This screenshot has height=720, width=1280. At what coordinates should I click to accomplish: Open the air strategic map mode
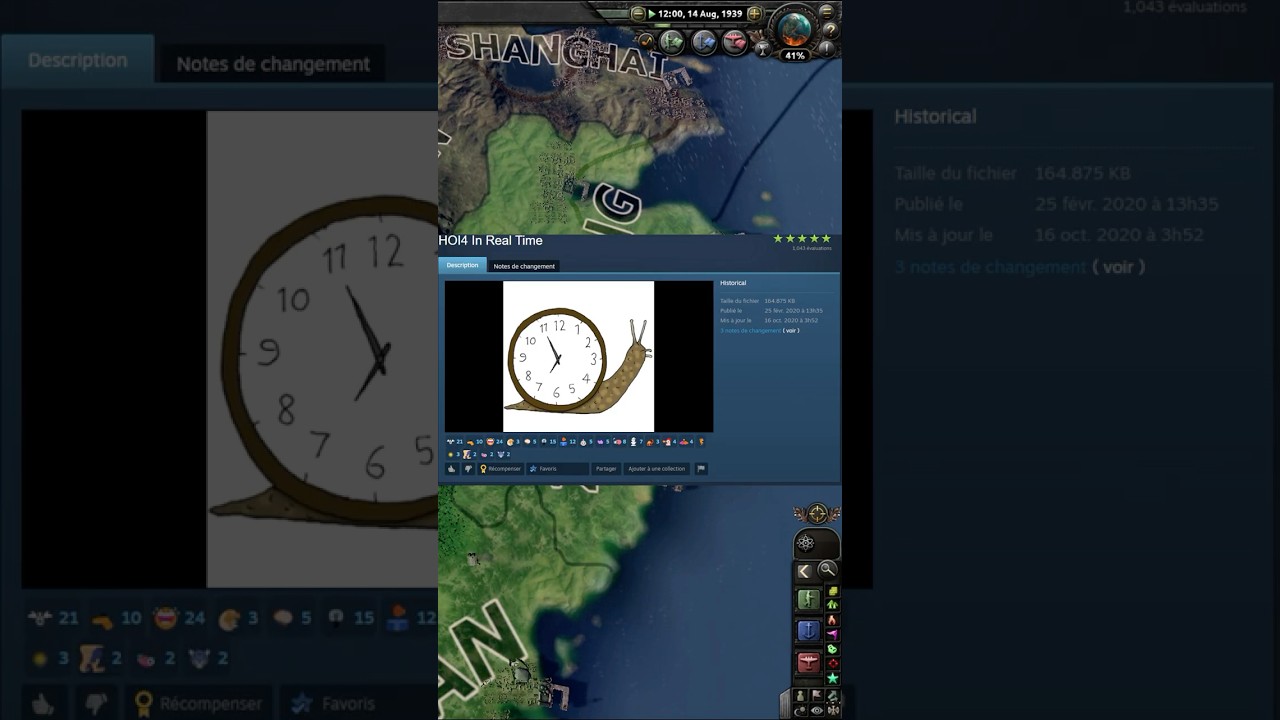click(x=735, y=42)
